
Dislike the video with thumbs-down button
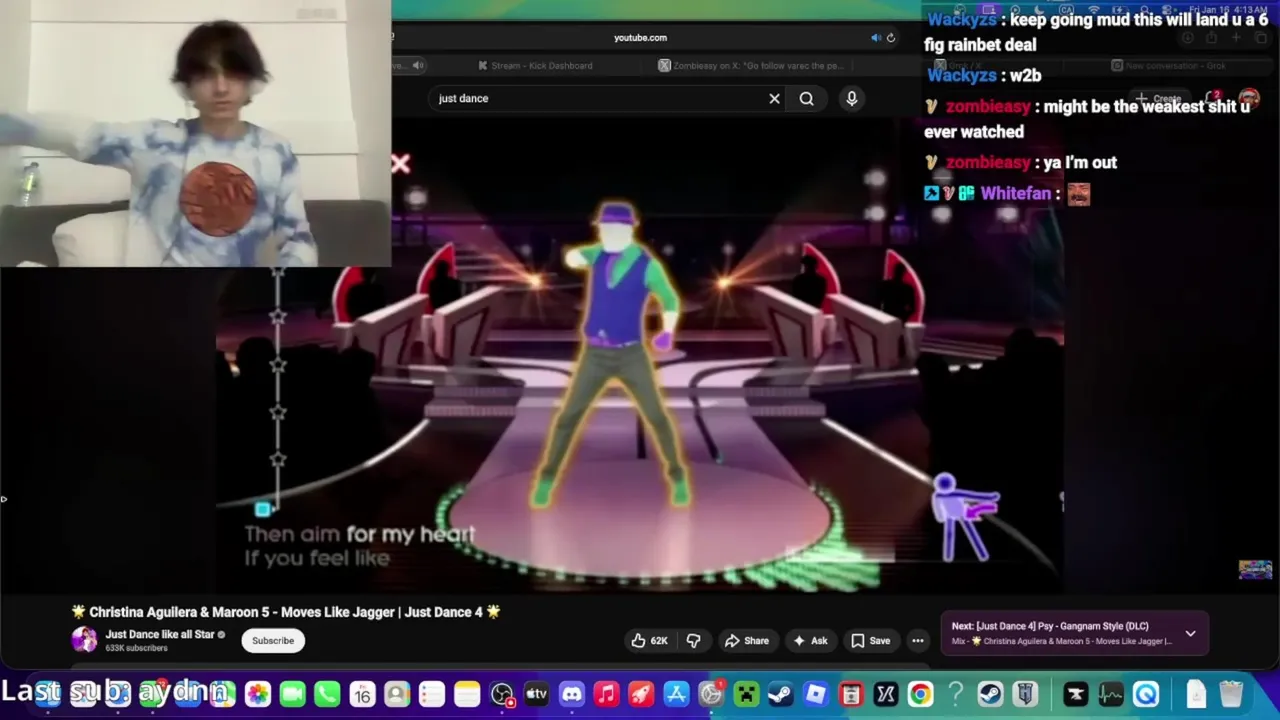click(x=693, y=641)
